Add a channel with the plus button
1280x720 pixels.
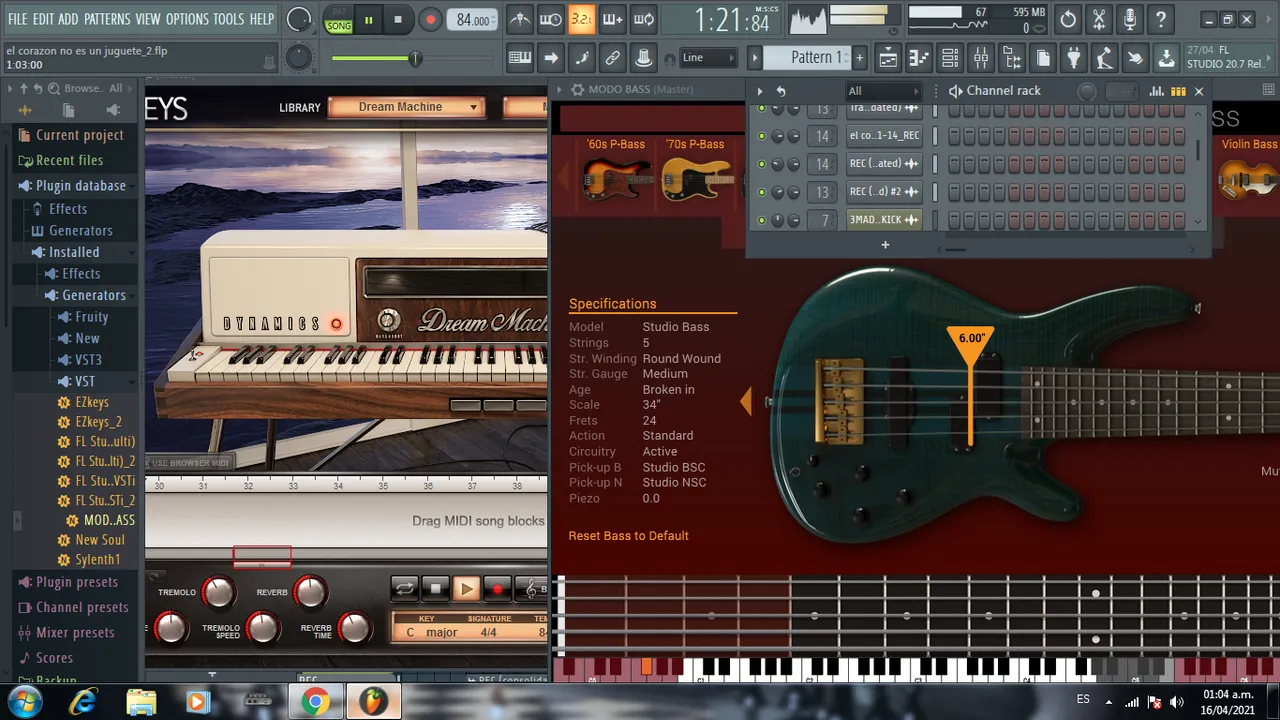884,244
